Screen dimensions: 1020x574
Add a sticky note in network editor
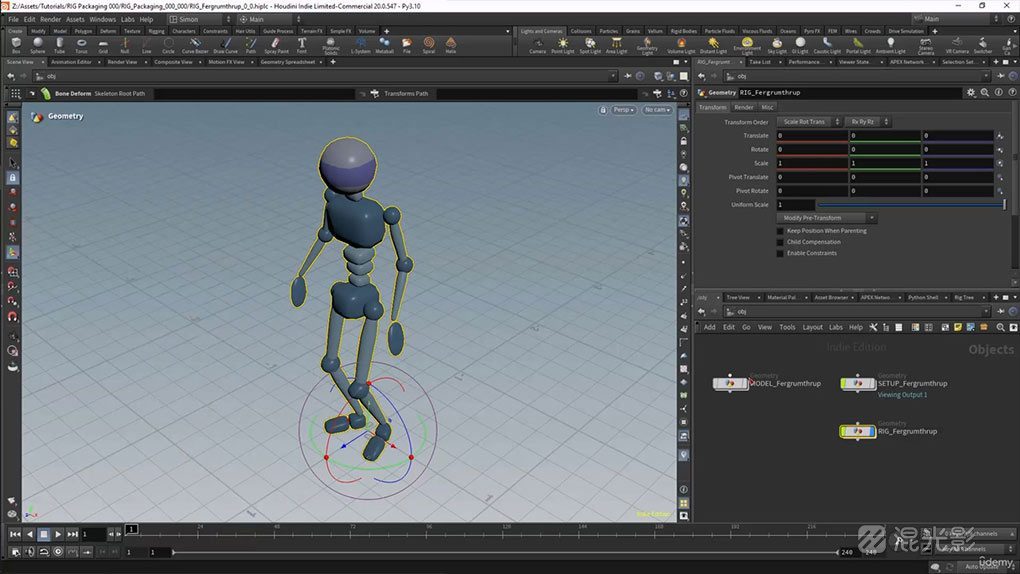tap(958, 327)
